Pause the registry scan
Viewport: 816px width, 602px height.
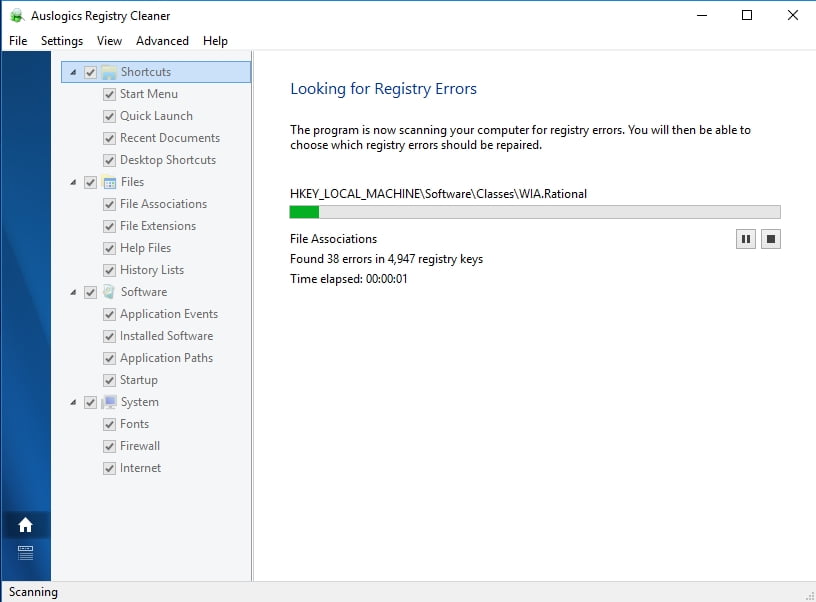745,239
